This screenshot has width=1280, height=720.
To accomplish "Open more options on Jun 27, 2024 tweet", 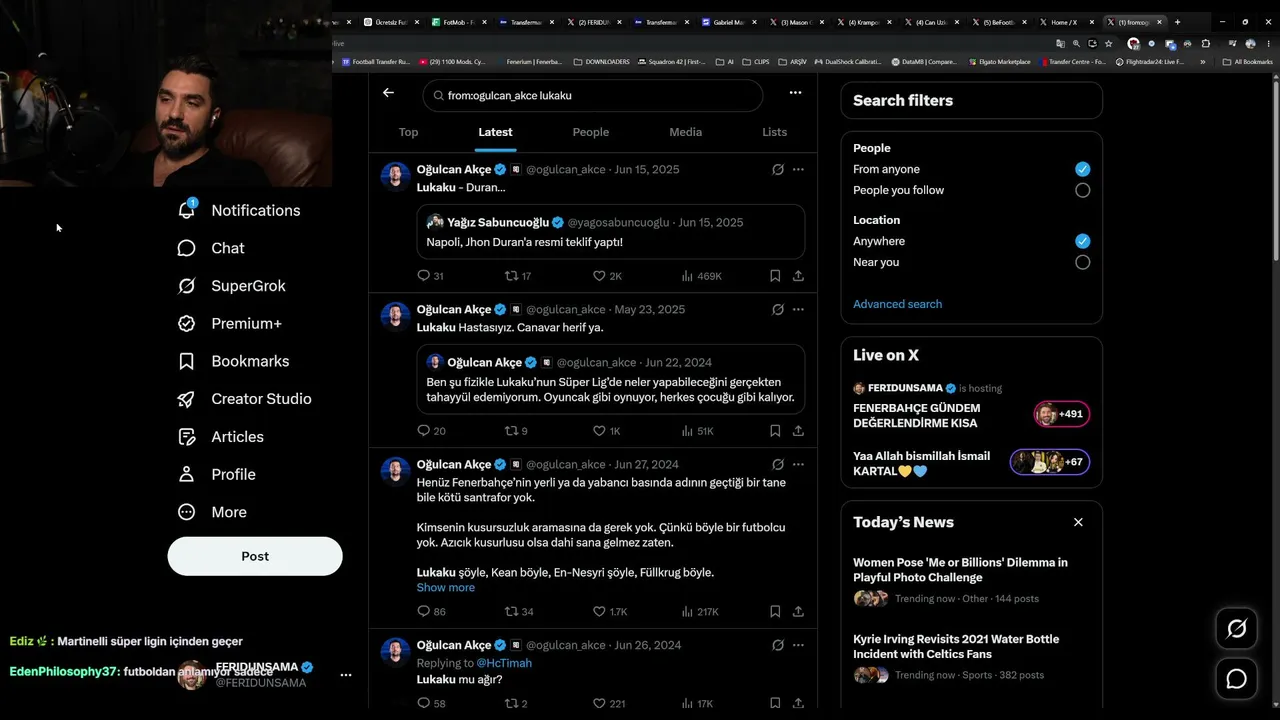I will [x=798, y=465].
